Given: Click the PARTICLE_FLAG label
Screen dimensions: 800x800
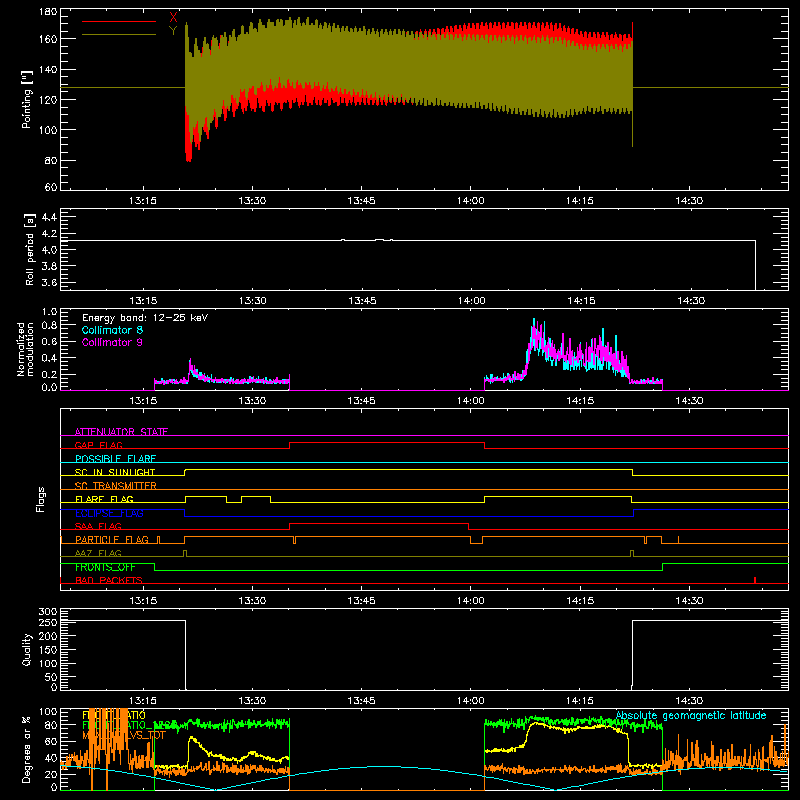Looking at the screenshot, I should [x=112, y=539].
